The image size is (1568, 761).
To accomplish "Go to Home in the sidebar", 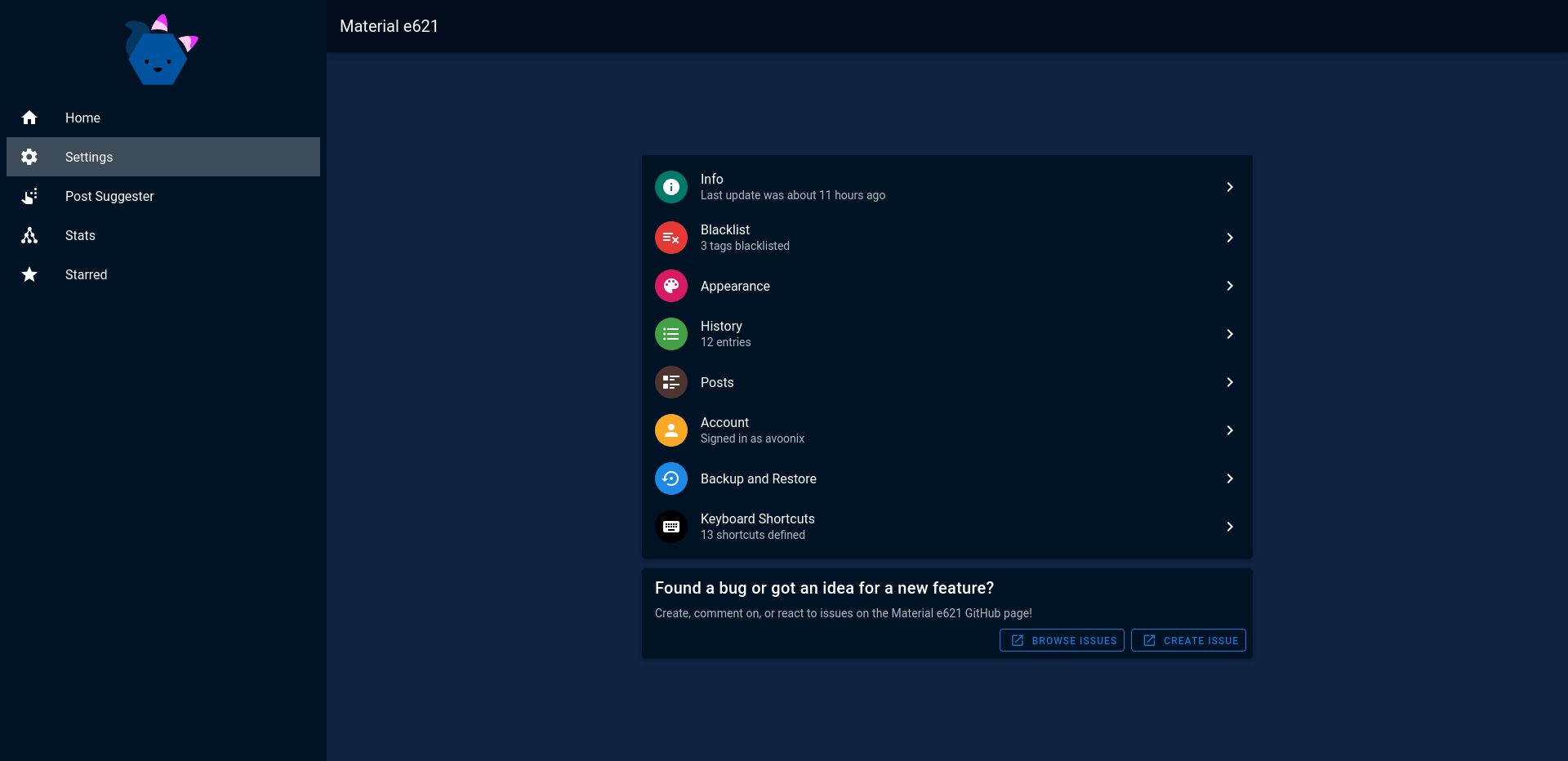I will click(163, 118).
